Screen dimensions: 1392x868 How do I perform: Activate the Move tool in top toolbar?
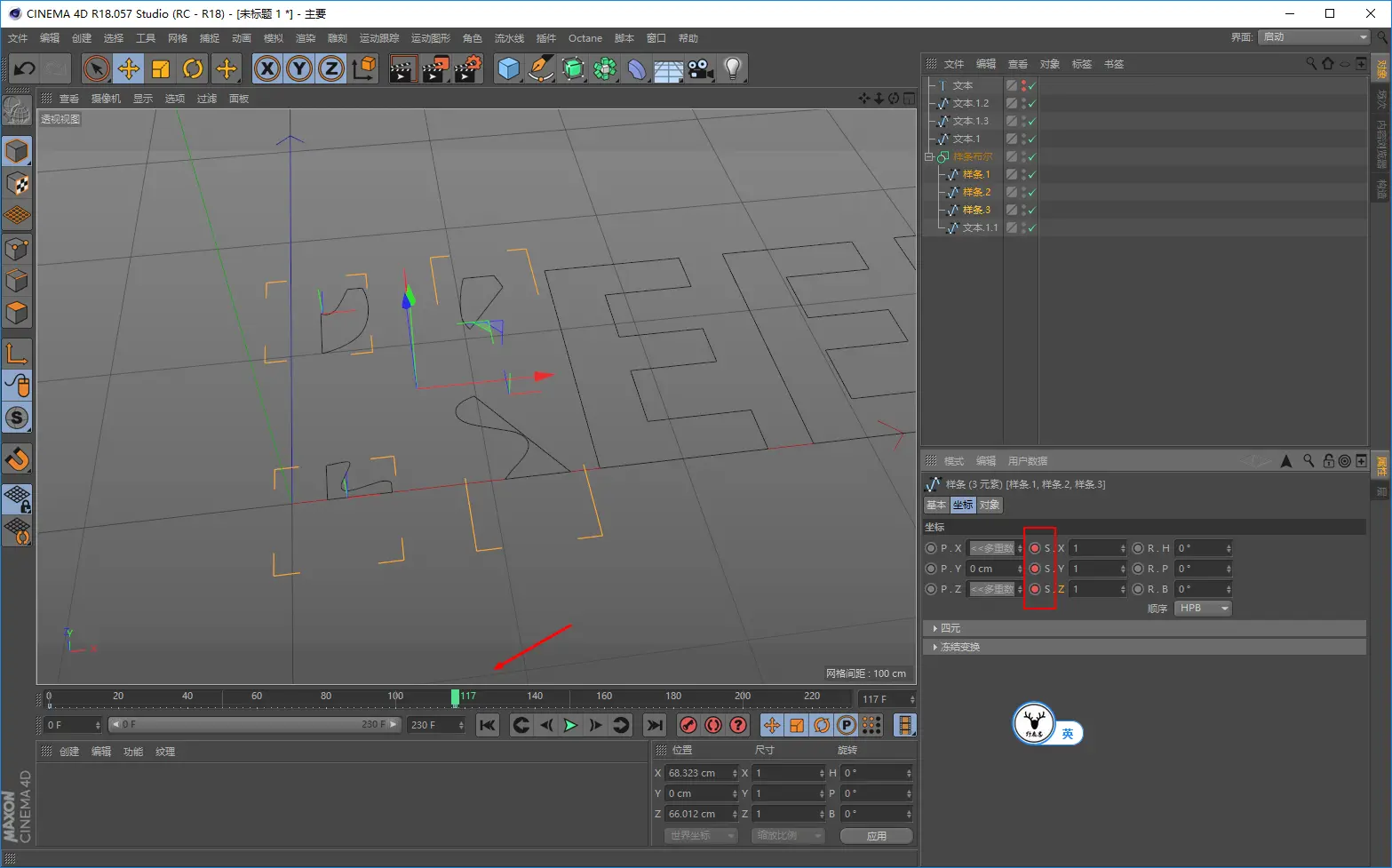(129, 68)
